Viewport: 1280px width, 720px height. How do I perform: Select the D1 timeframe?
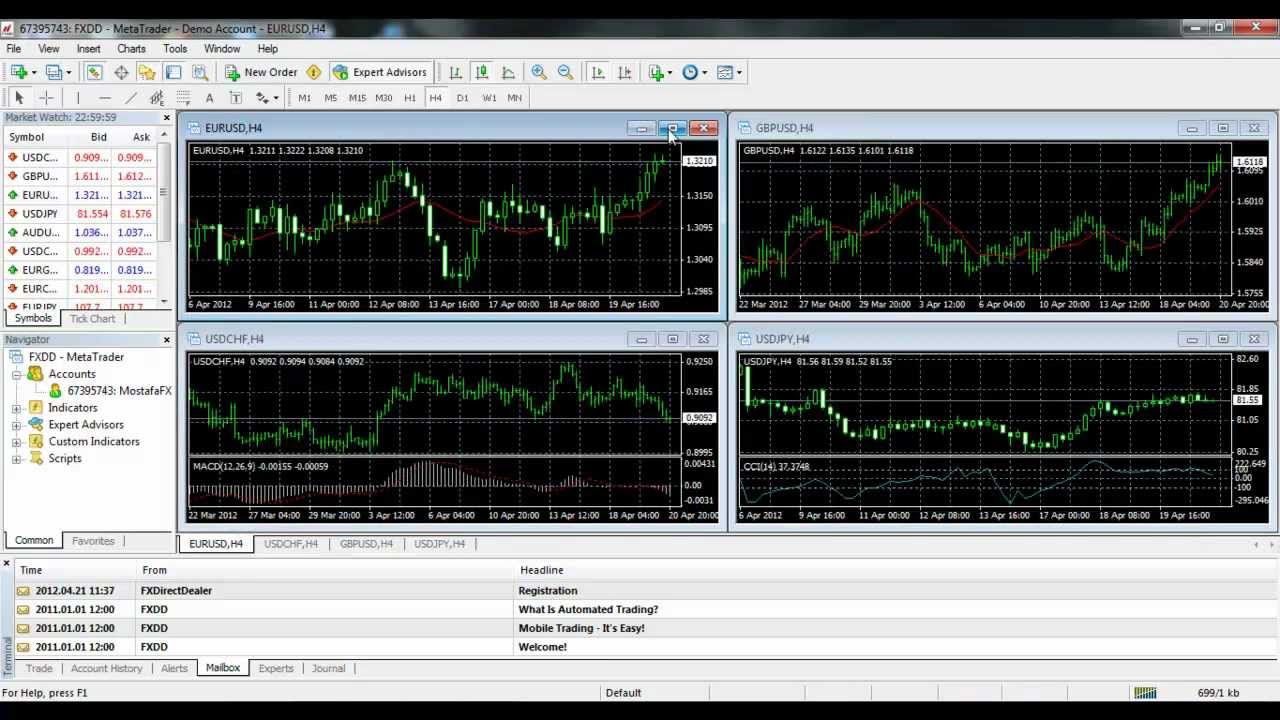pyautogui.click(x=462, y=97)
